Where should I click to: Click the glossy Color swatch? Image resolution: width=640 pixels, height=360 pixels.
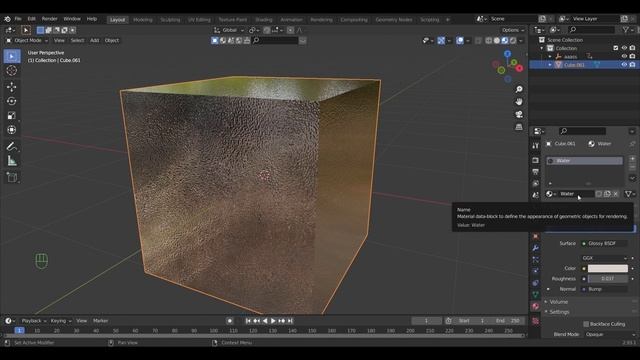click(x=608, y=268)
